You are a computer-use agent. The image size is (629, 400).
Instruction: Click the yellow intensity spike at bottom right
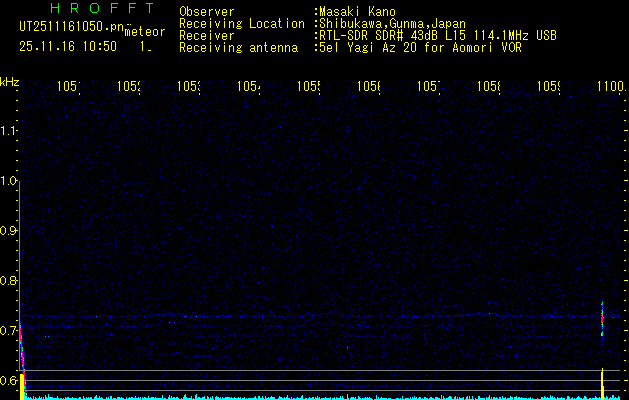602,382
